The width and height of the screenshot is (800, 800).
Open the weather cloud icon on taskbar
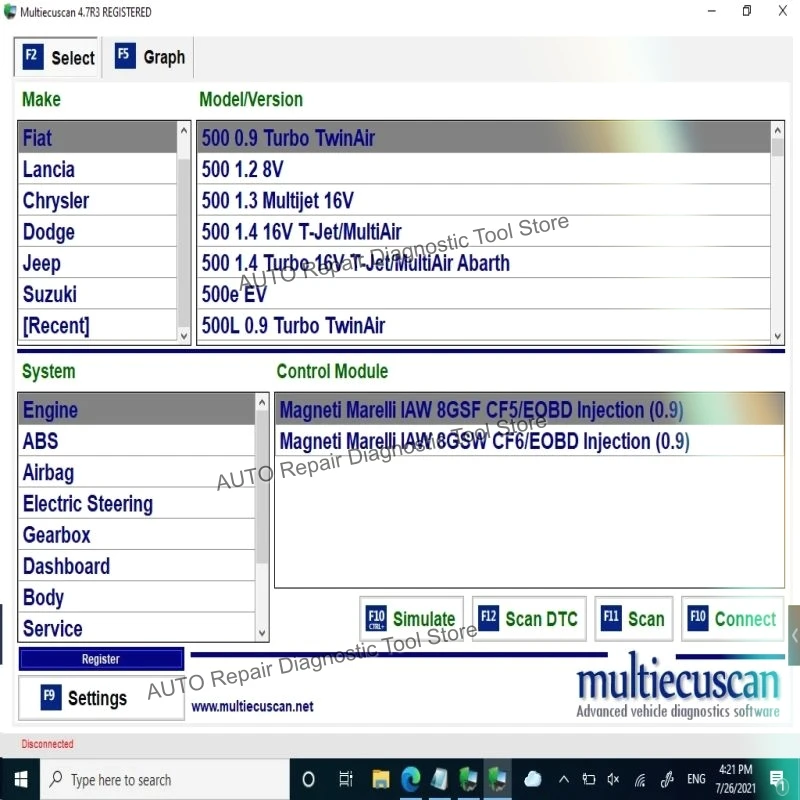coord(532,779)
